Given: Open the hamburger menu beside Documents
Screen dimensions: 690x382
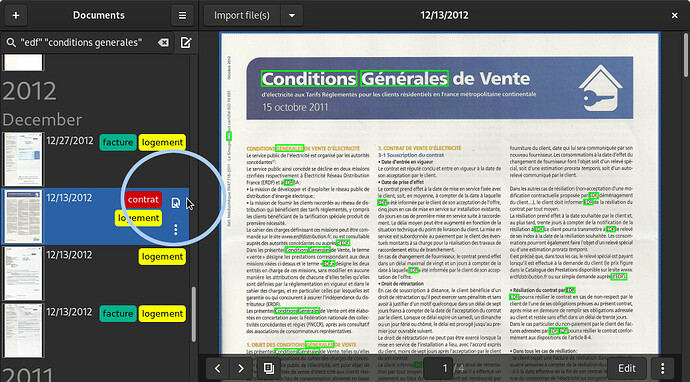Looking at the screenshot, I should click(x=182, y=15).
